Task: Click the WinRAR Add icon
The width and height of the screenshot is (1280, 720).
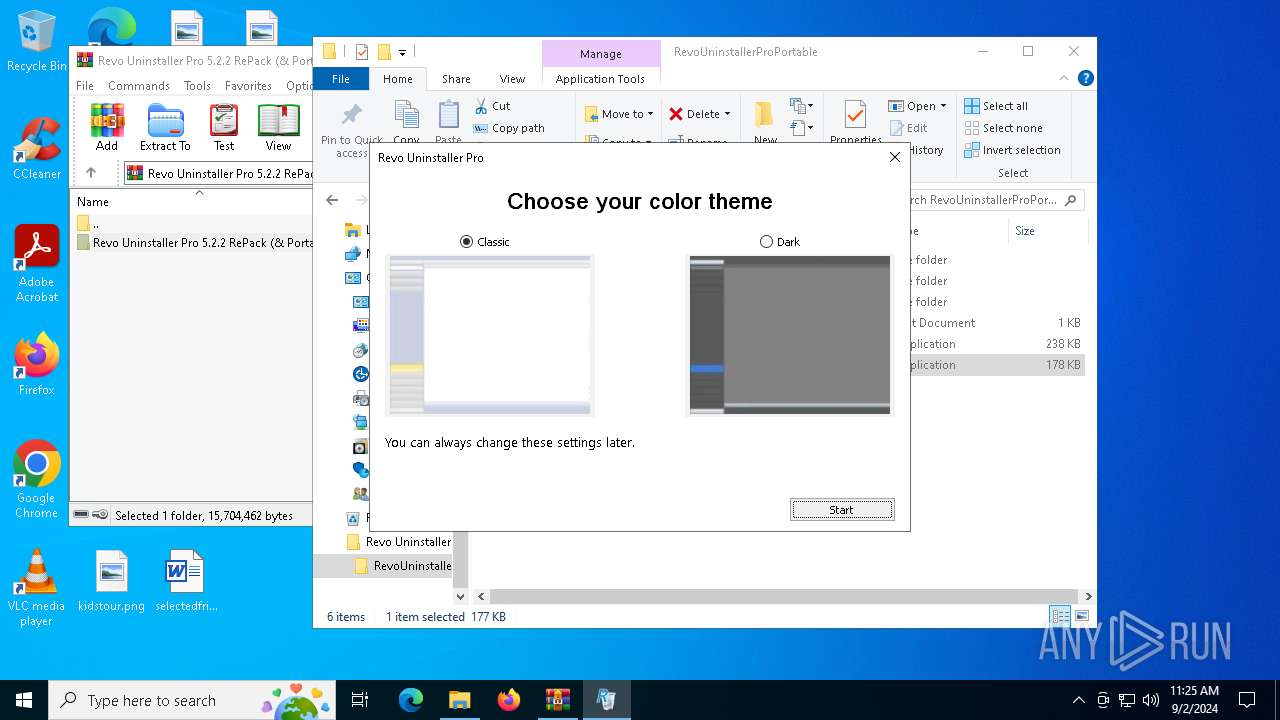Action: point(107,128)
